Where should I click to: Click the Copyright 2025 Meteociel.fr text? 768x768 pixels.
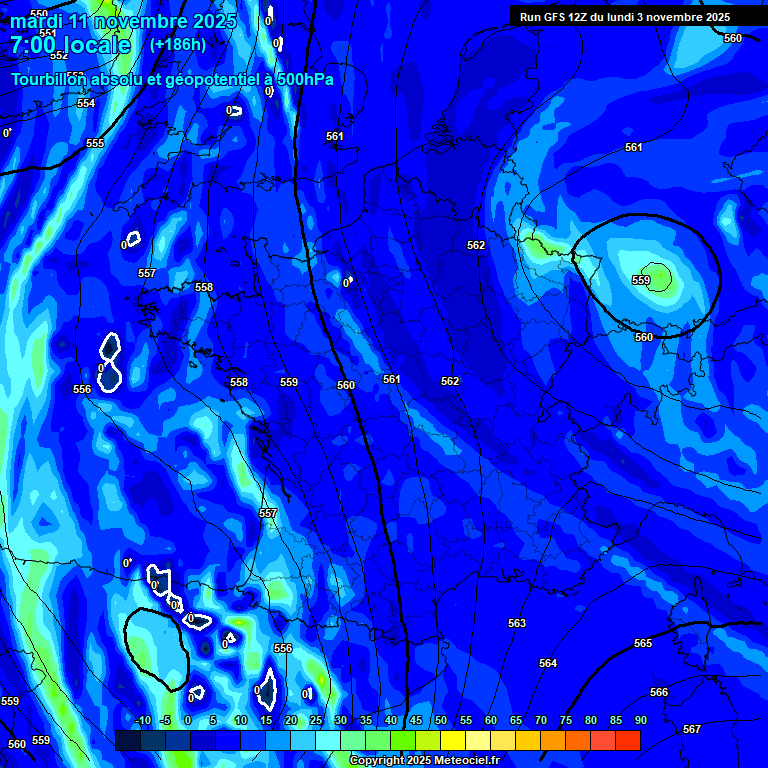coord(424,761)
